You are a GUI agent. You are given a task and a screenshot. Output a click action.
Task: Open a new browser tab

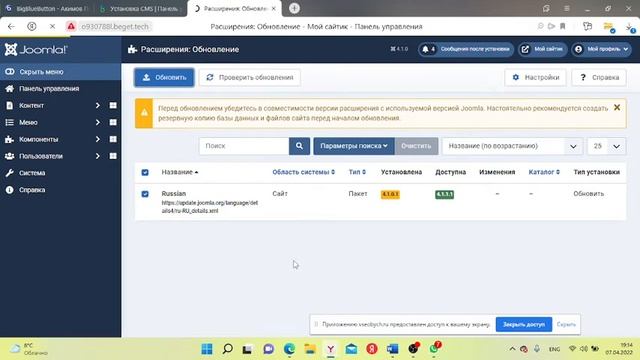(294, 8)
